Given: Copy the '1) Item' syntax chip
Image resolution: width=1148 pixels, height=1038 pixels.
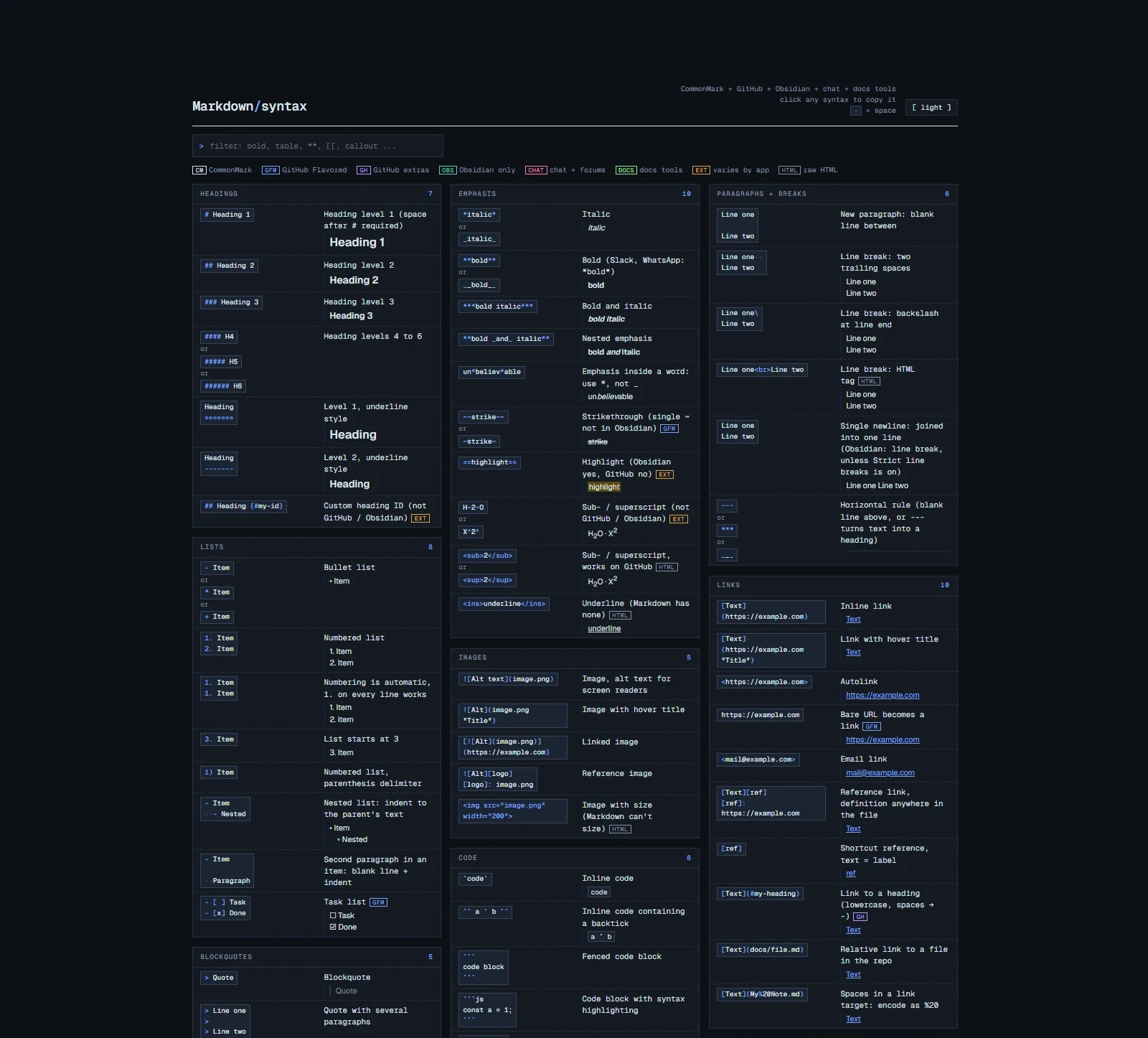Looking at the screenshot, I should coord(219,773).
